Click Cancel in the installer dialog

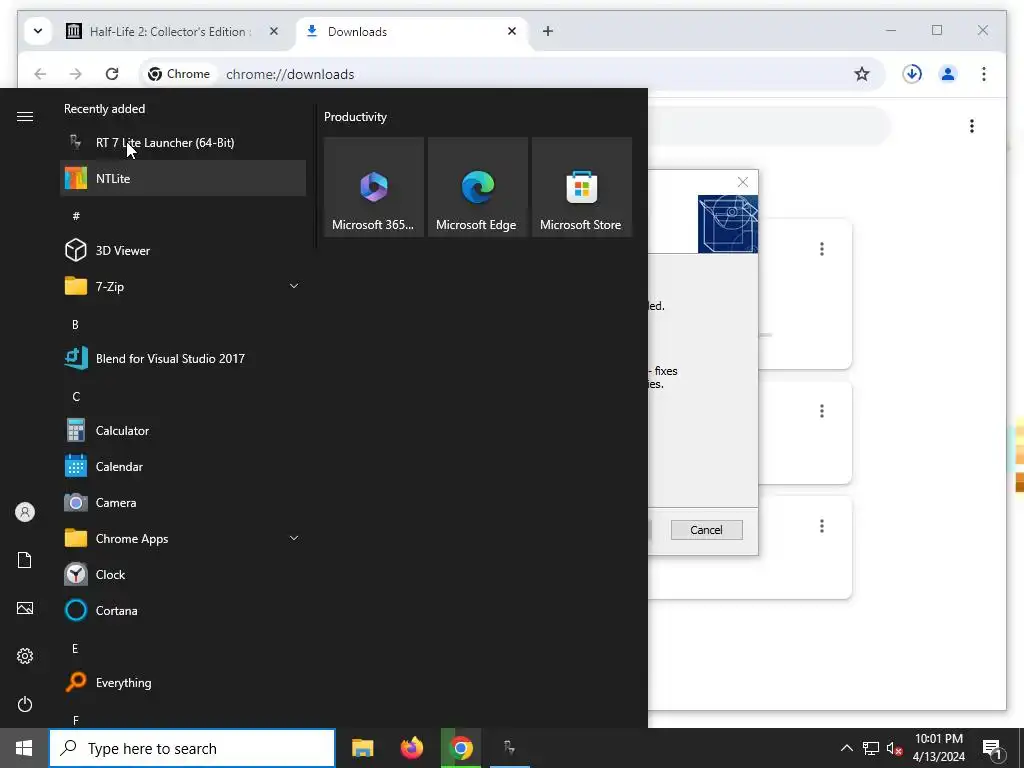[x=707, y=530]
